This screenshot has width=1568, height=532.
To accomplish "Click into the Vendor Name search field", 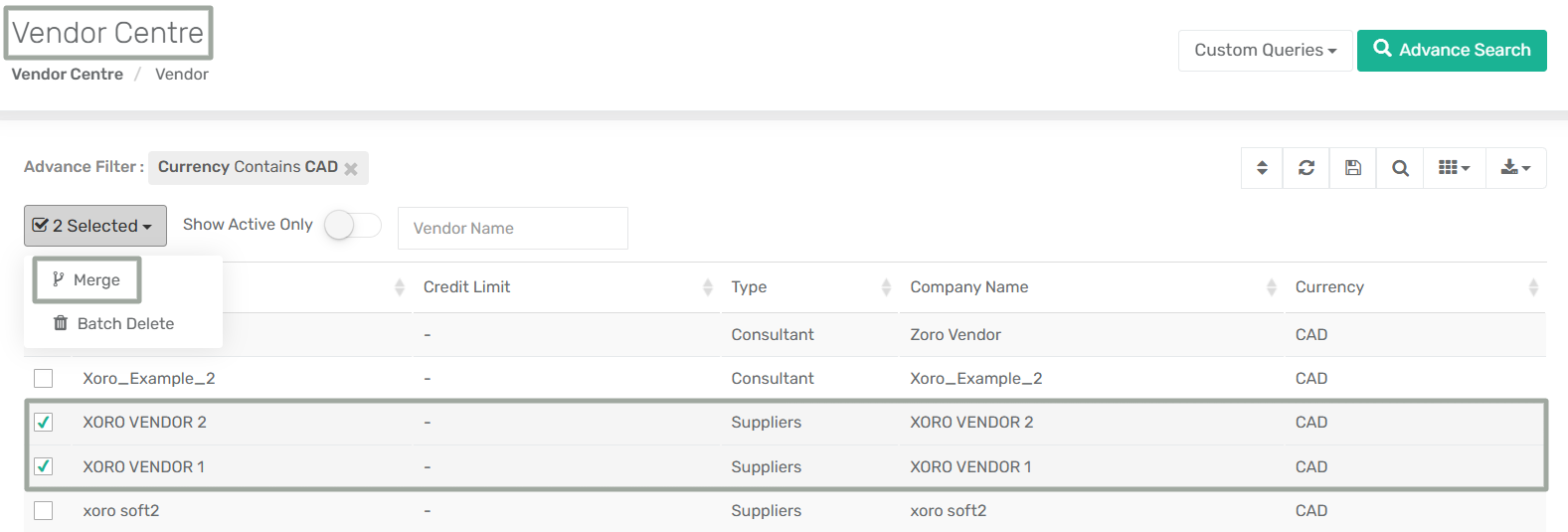I will tap(512, 229).
